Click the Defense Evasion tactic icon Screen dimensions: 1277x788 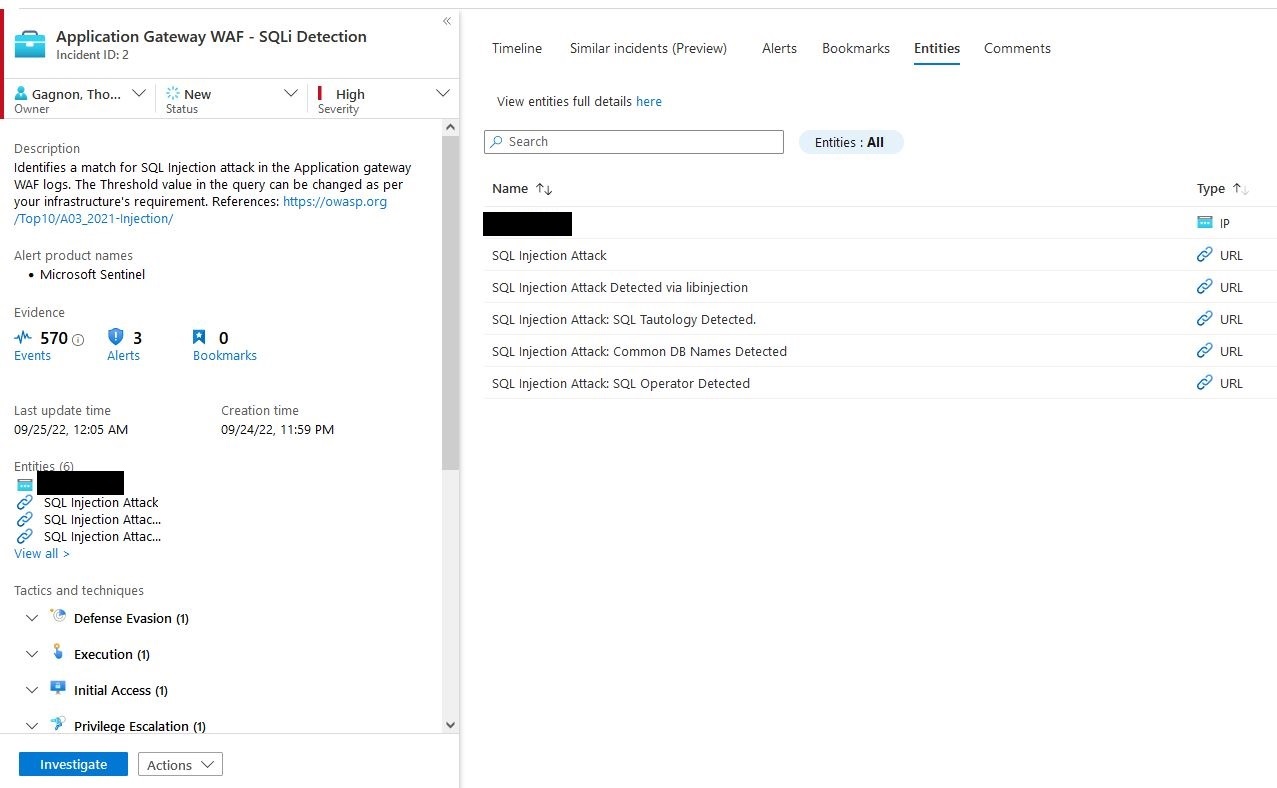tap(58, 617)
